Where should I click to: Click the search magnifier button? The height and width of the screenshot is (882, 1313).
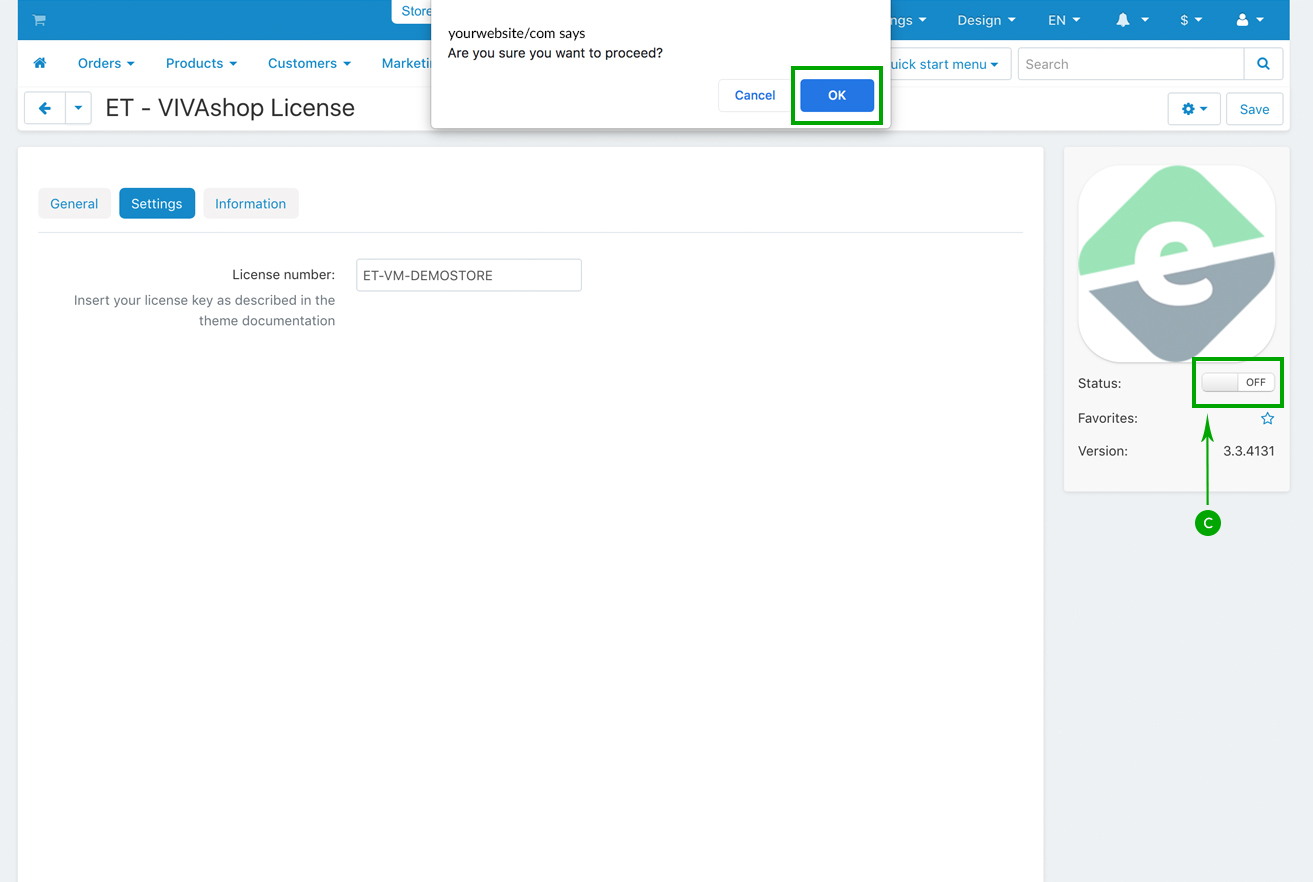[1263, 64]
